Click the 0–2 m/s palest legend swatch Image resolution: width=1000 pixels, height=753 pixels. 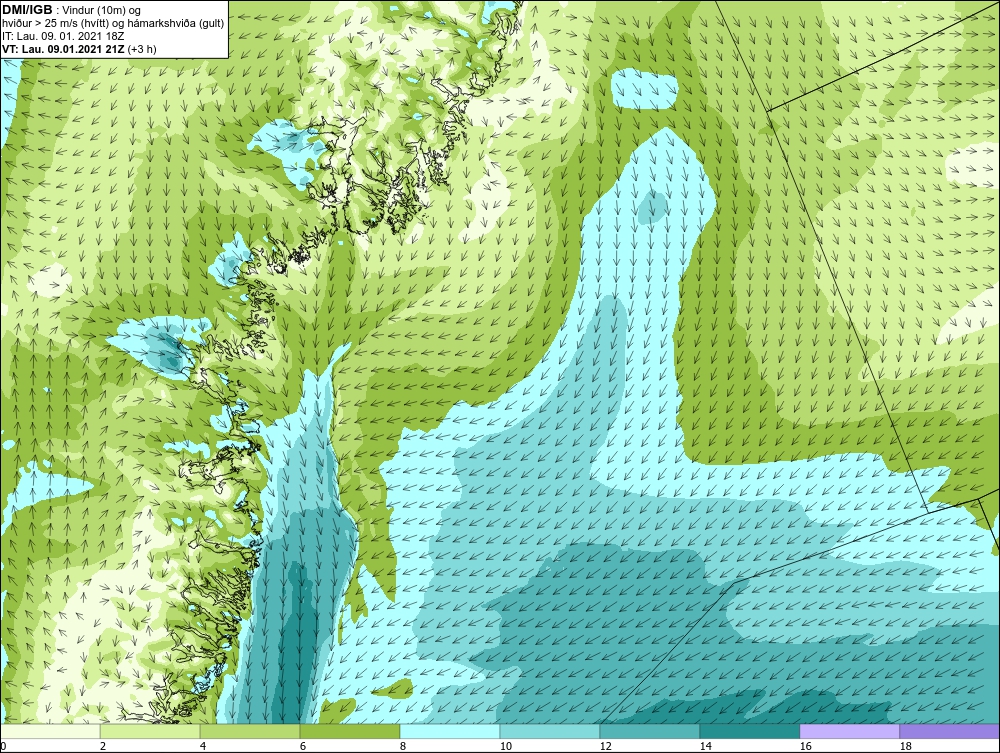click(50, 732)
